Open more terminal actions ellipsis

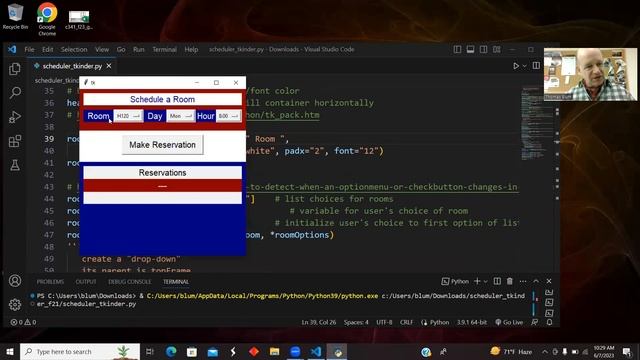[522, 281]
